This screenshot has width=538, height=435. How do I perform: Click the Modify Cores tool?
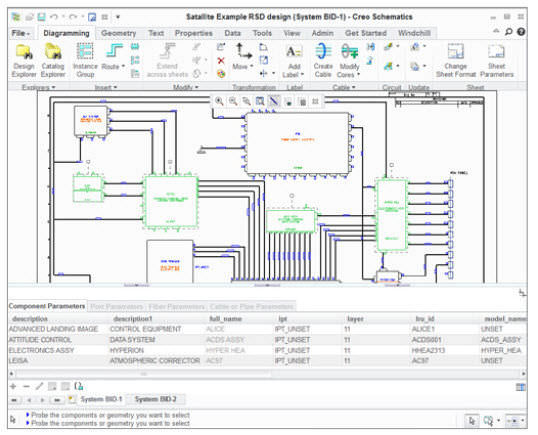[x=349, y=60]
